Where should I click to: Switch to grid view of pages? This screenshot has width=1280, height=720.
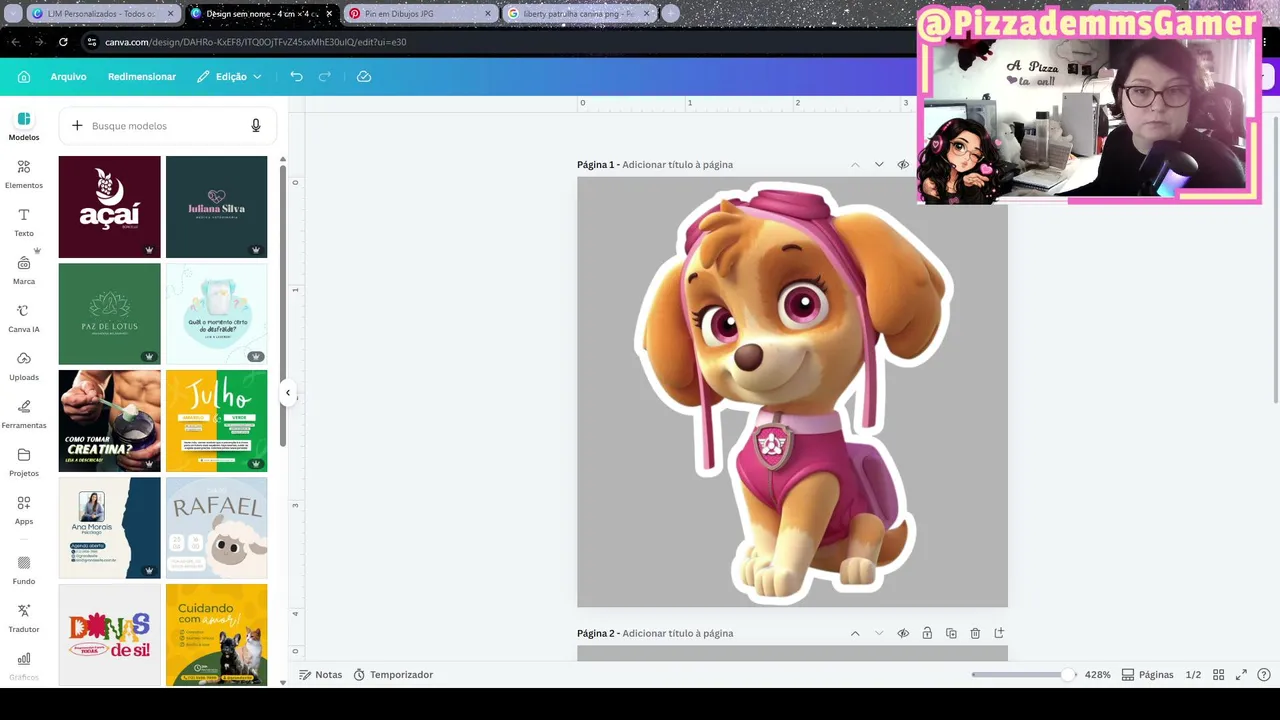[1218, 675]
